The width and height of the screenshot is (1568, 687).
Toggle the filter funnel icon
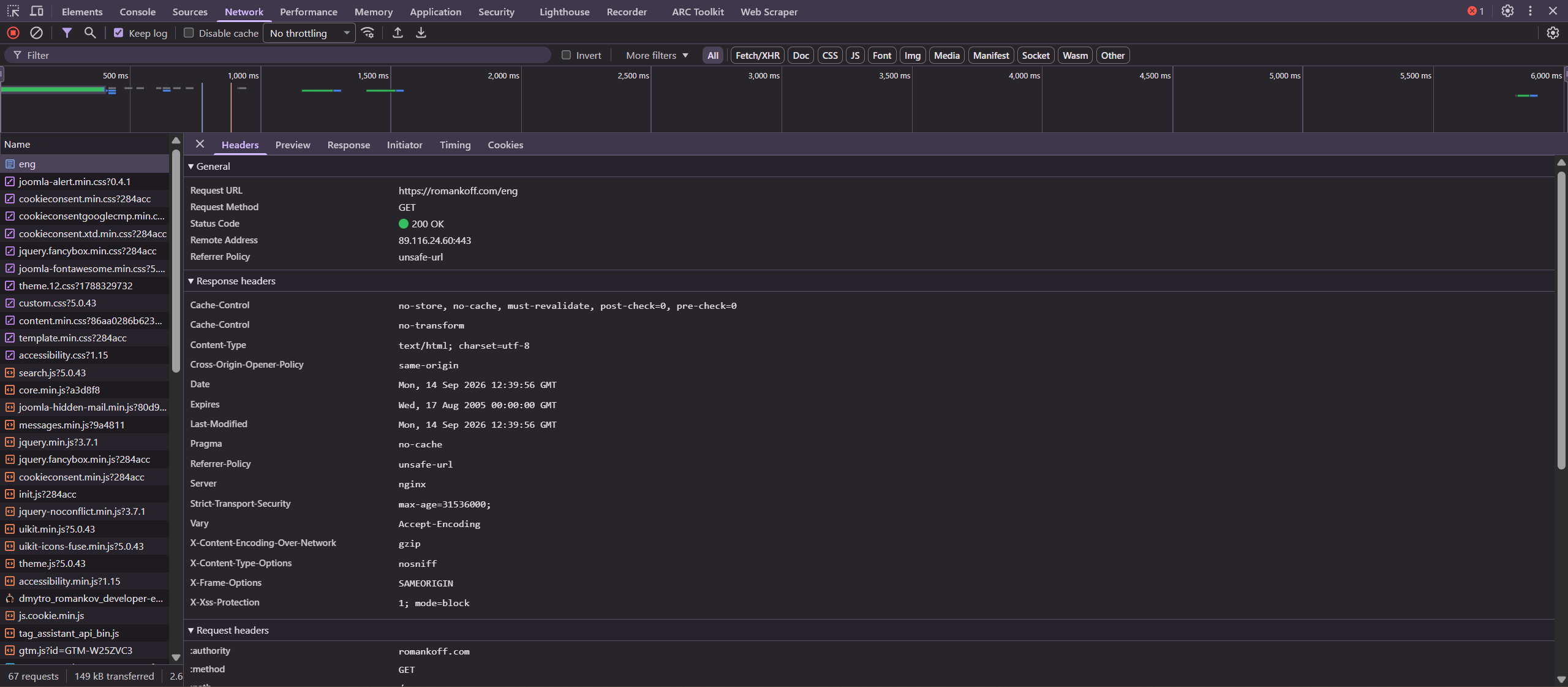click(67, 33)
